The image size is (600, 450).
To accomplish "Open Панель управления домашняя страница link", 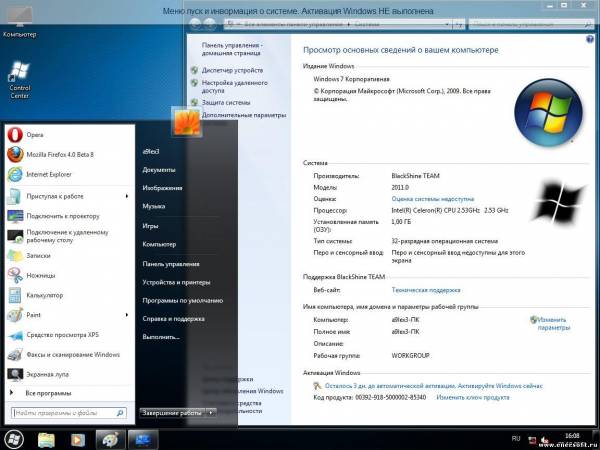I will (x=232, y=49).
